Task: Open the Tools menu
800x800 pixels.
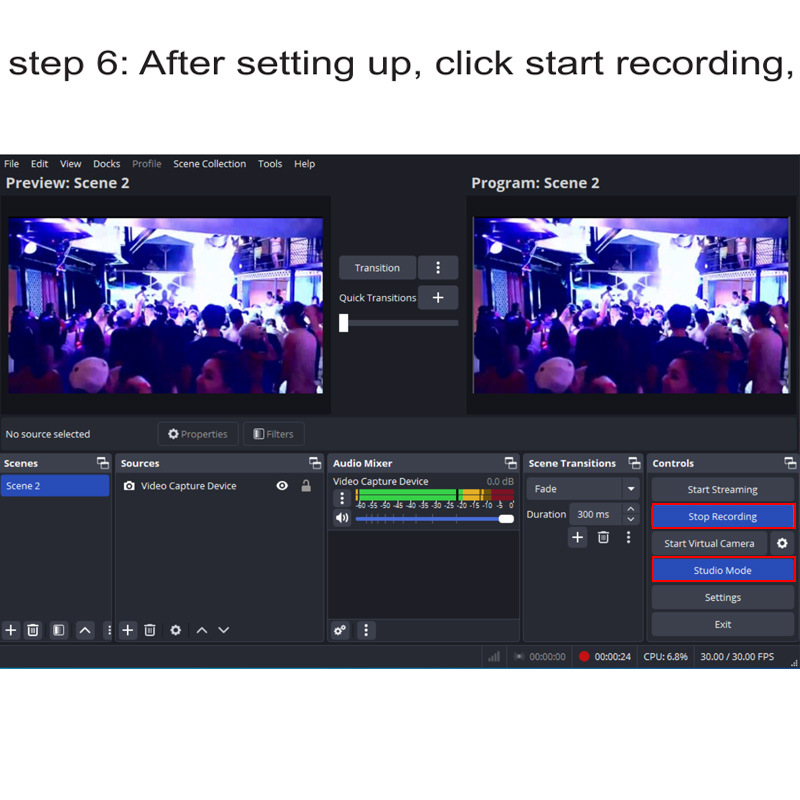Action: tap(270, 164)
